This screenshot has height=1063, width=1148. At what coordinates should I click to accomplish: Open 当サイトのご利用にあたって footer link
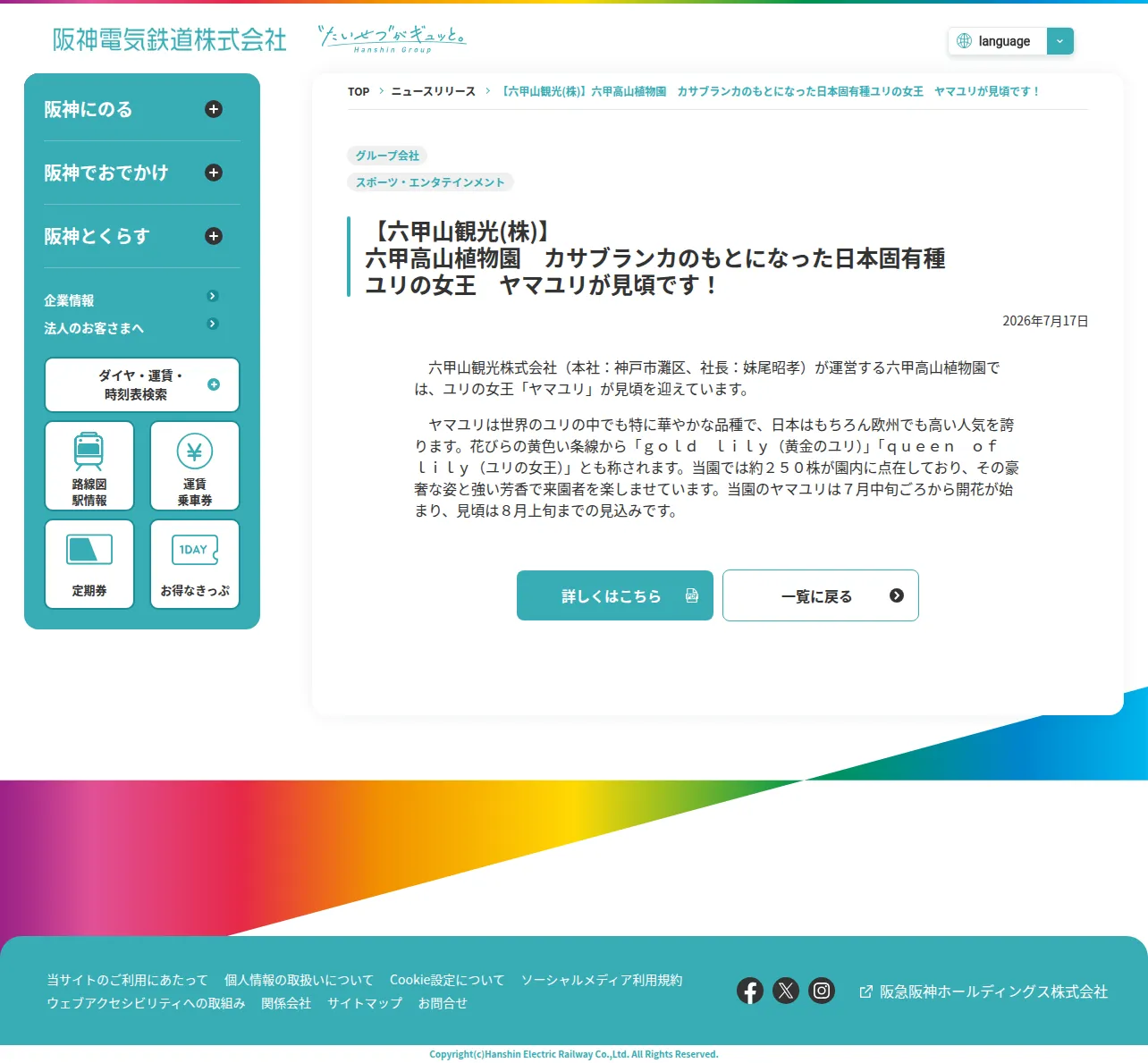coord(127,980)
